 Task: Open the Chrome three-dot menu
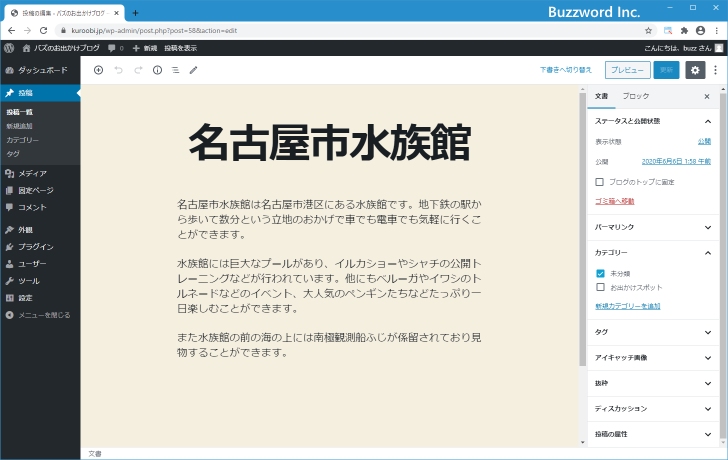pos(717,31)
